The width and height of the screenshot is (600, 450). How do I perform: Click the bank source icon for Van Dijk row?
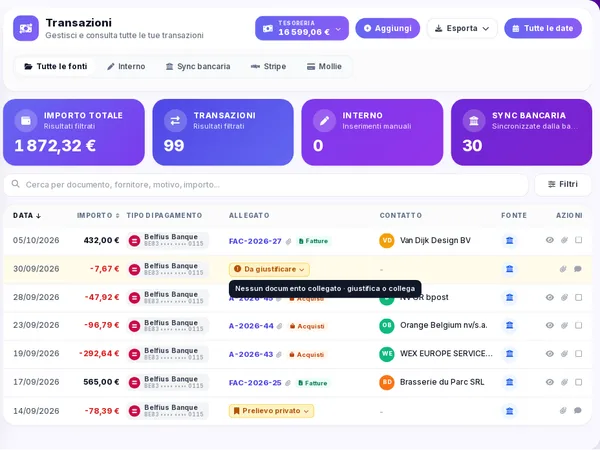tap(509, 240)
